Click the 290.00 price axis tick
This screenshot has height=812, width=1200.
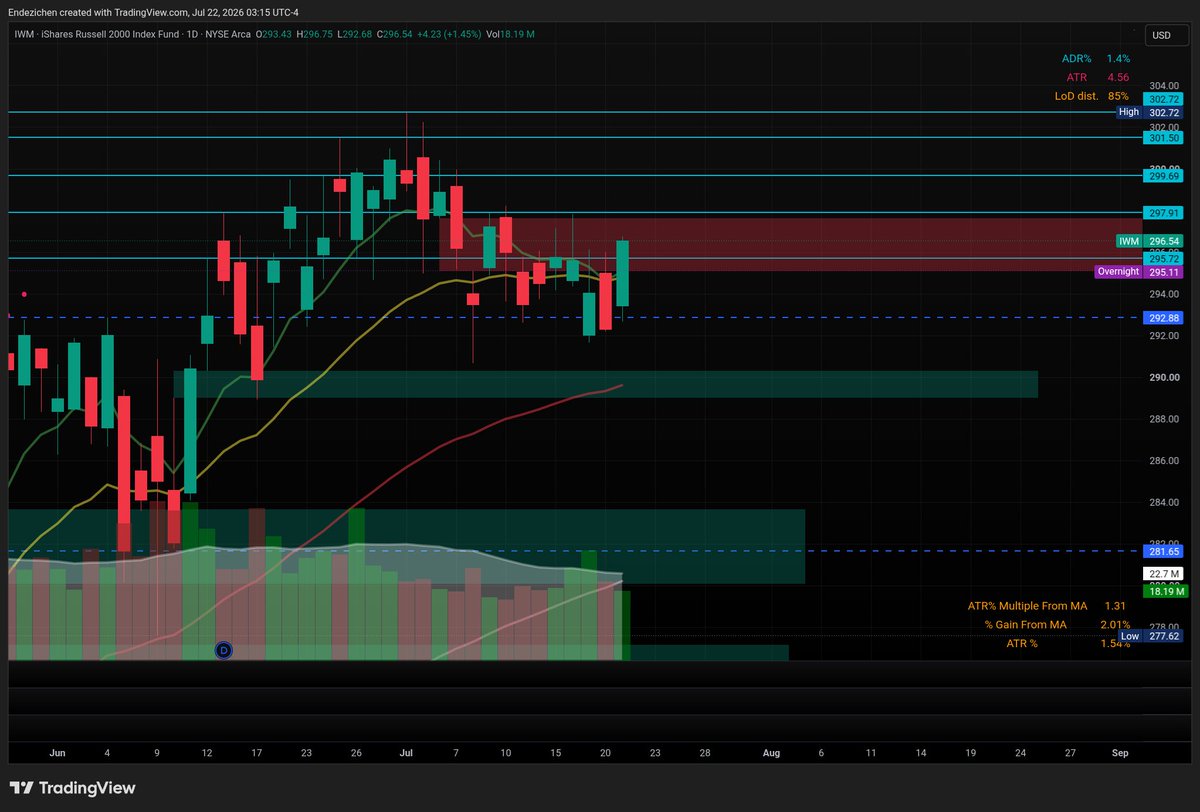[x=1164, y=377]
